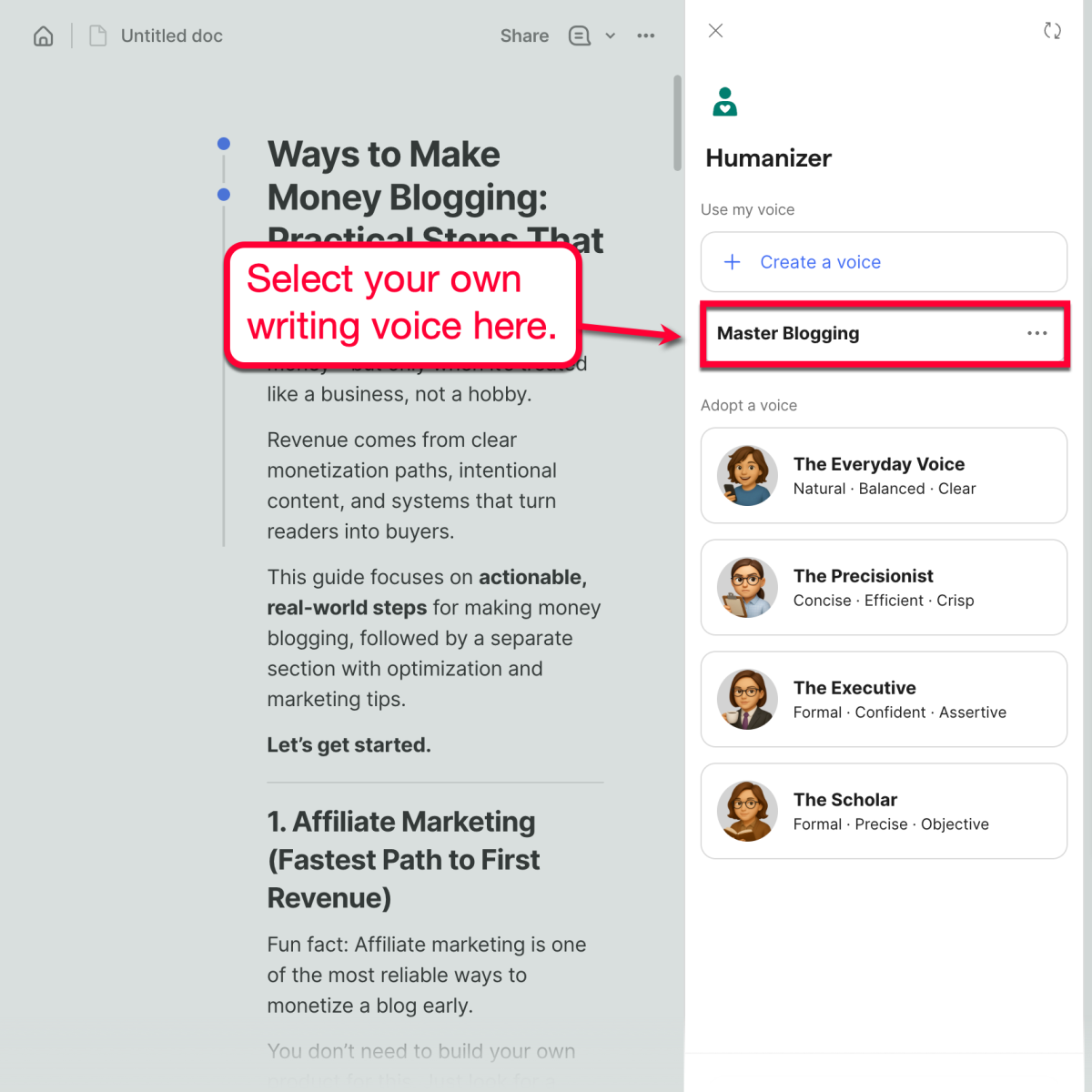This screenshot has width=1092, height=1092.
Task: Collapse the second blue outline bullet
Action: click(x=223, y=194)
